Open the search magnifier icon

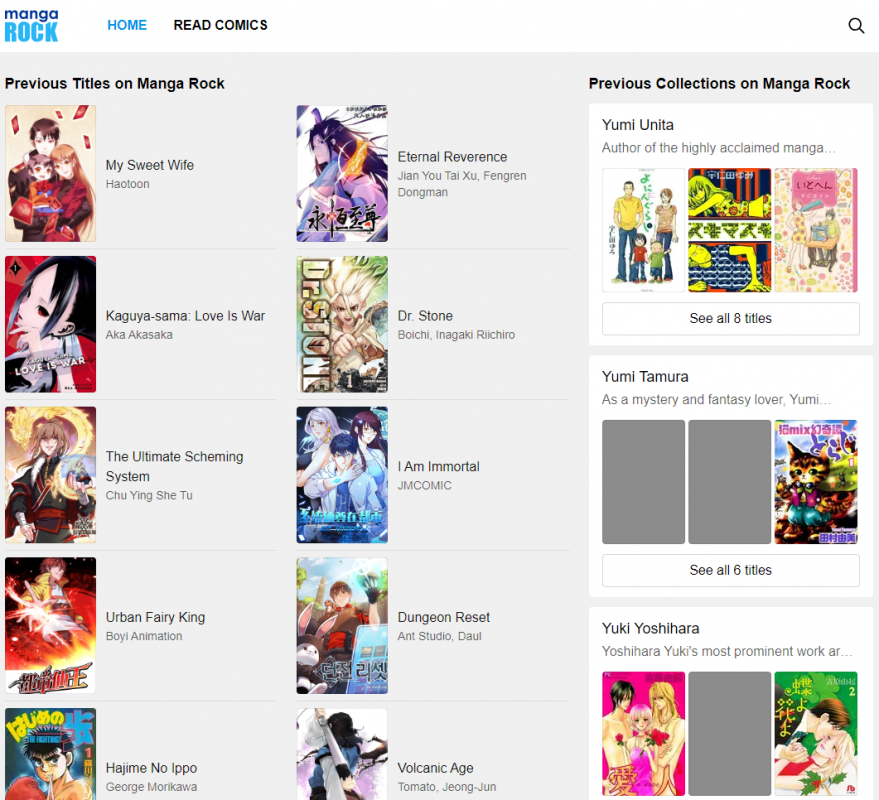point(856,26)
